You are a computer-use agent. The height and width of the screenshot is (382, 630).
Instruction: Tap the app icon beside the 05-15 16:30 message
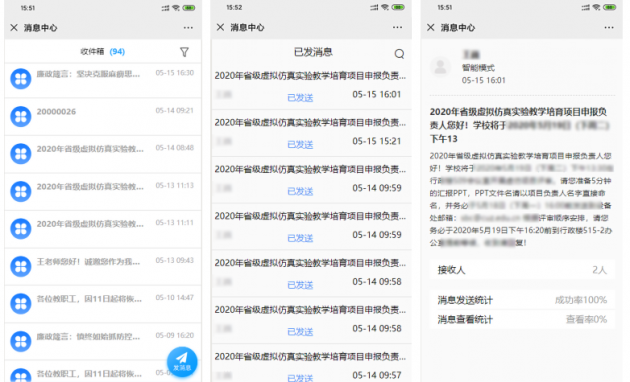click(x=20, y=79)
